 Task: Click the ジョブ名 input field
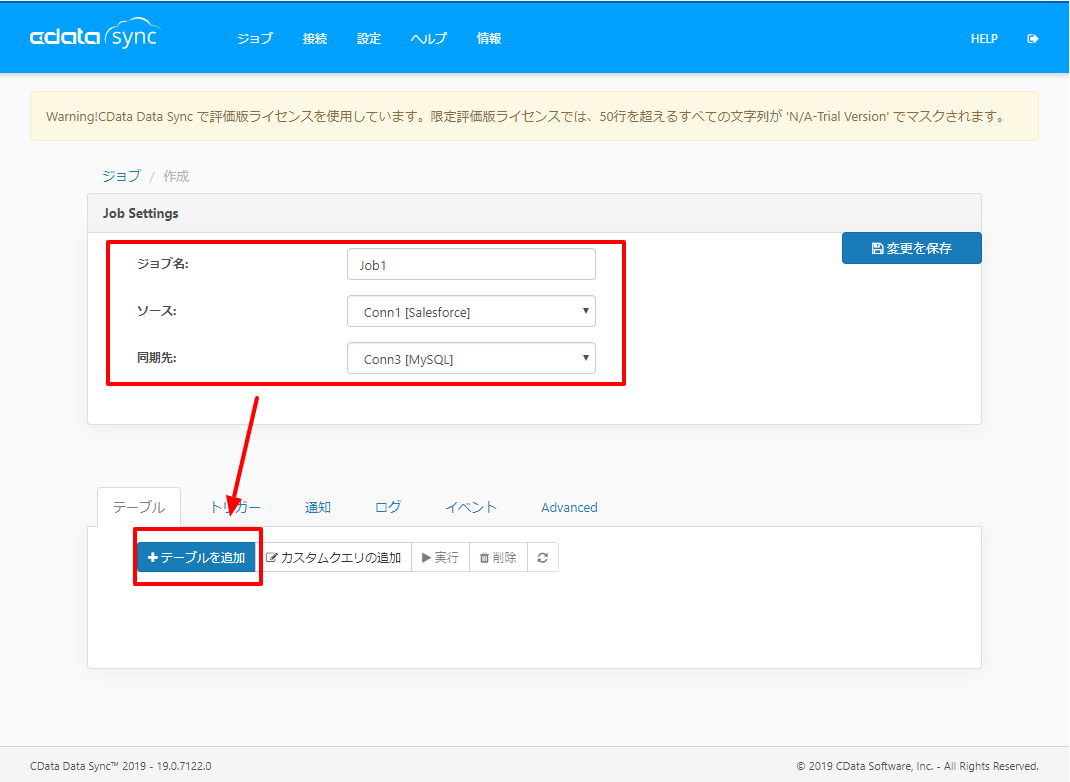click(472, 264)
